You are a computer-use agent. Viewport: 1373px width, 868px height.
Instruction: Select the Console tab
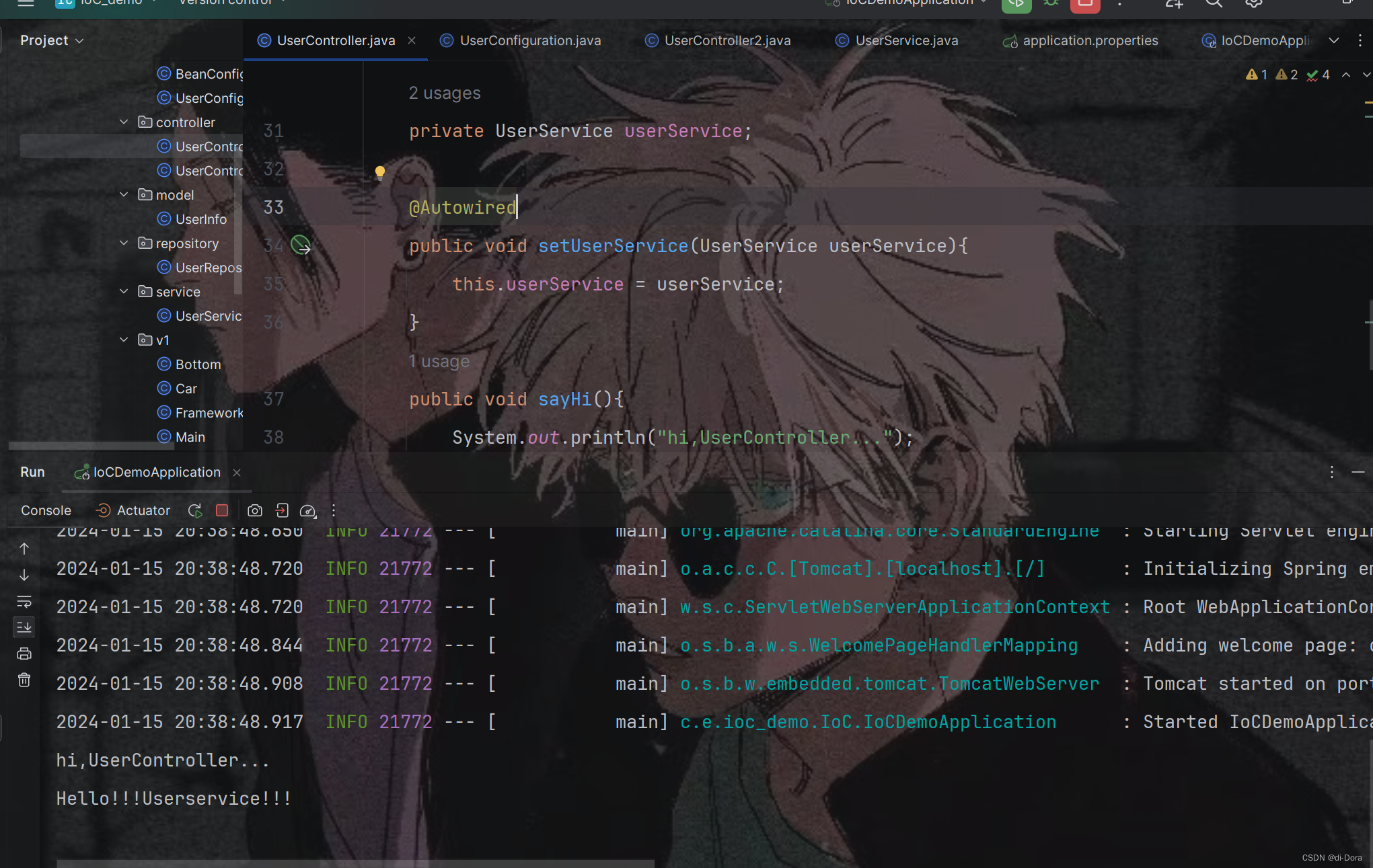coord(46,510)
